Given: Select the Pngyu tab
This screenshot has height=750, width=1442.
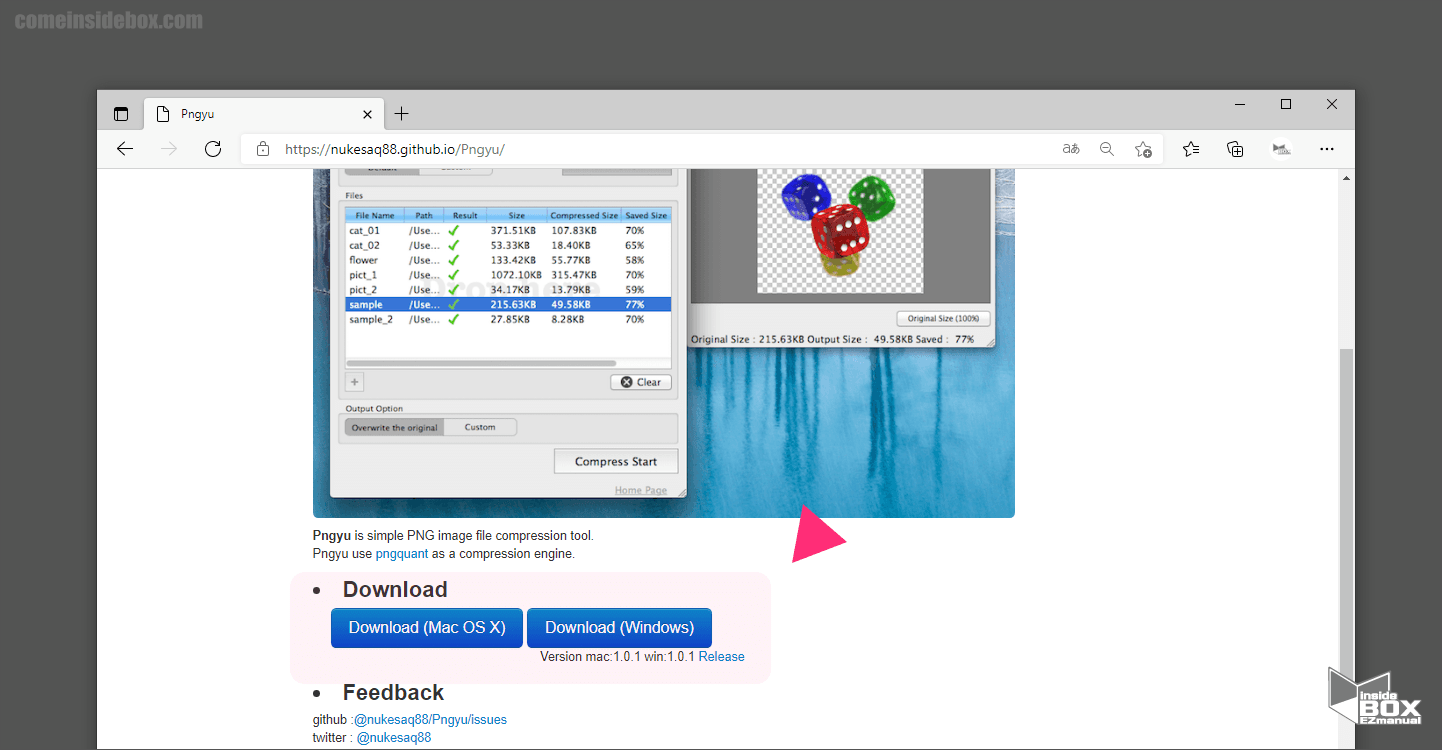Looking at the screenshot, I should 264,114.
